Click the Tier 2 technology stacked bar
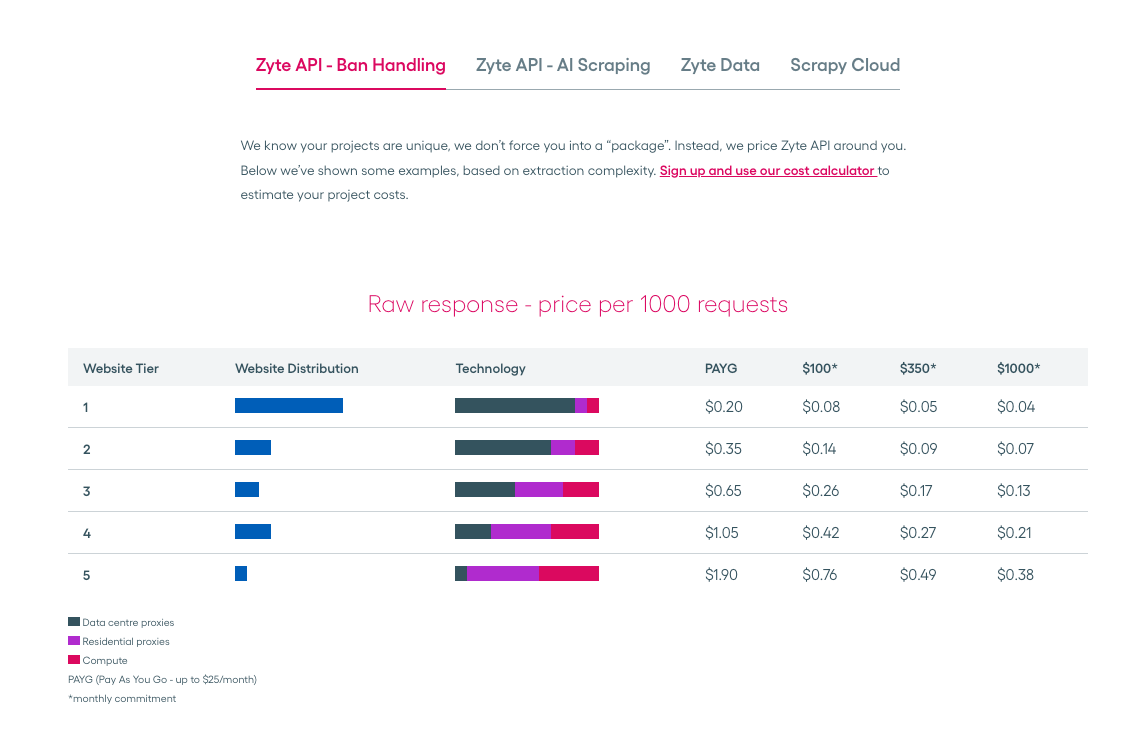Image resolution: width=1131 pixels, height=735 pixels. click(527, 447)
